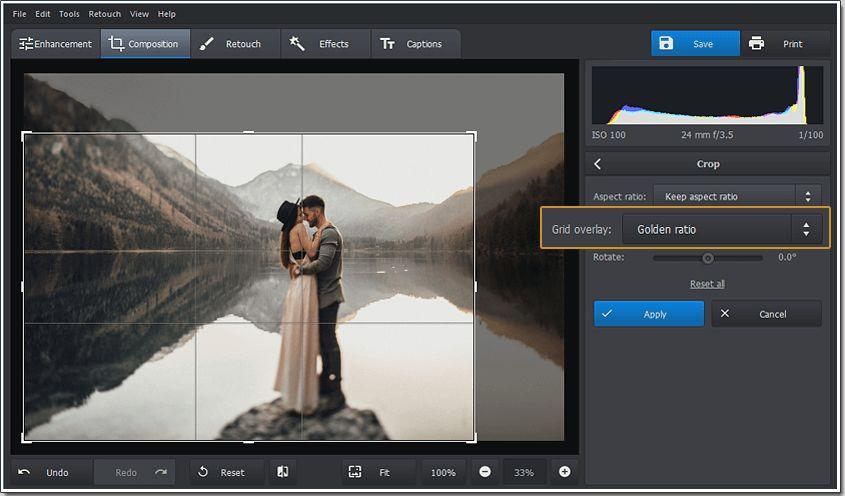The width and height of the screenshot is (845, 496).
Task: Set zoom to 100%
Action: click(x=443, y=472)
